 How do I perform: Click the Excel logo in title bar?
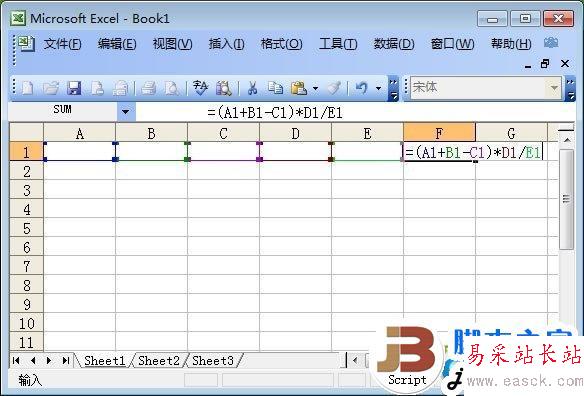click(18, 18)
